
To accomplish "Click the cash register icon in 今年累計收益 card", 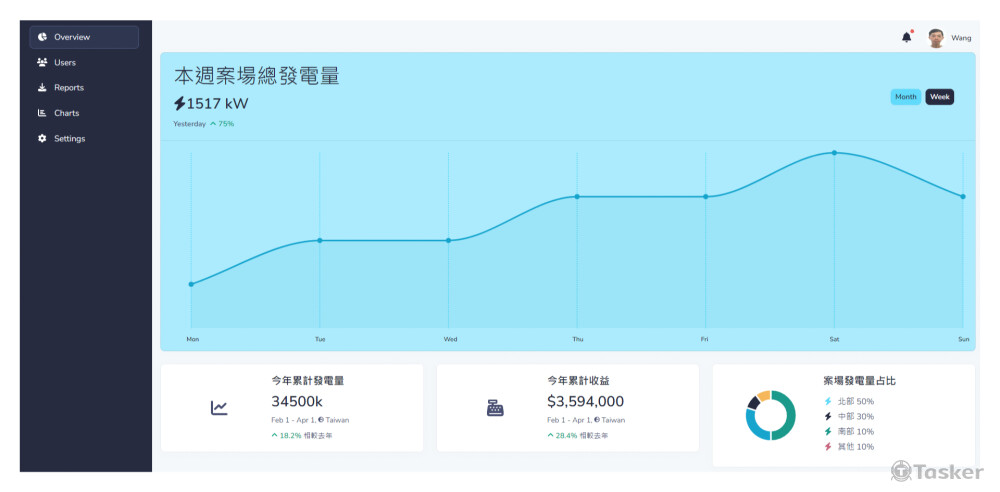I will 495,408.
